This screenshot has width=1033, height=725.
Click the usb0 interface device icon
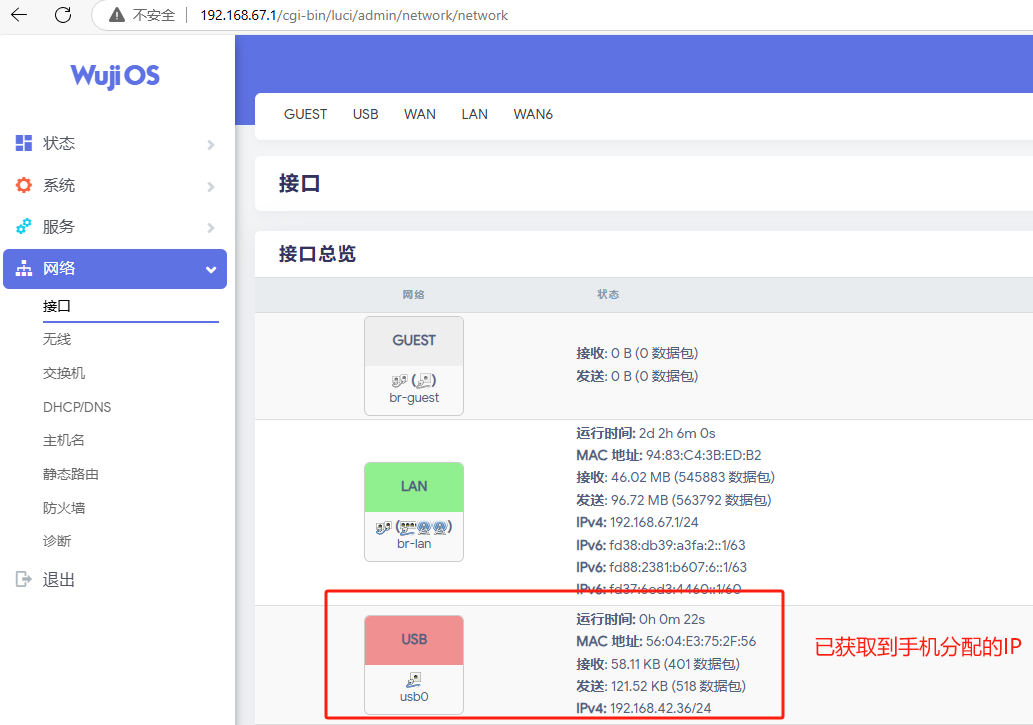click(414, 678)
